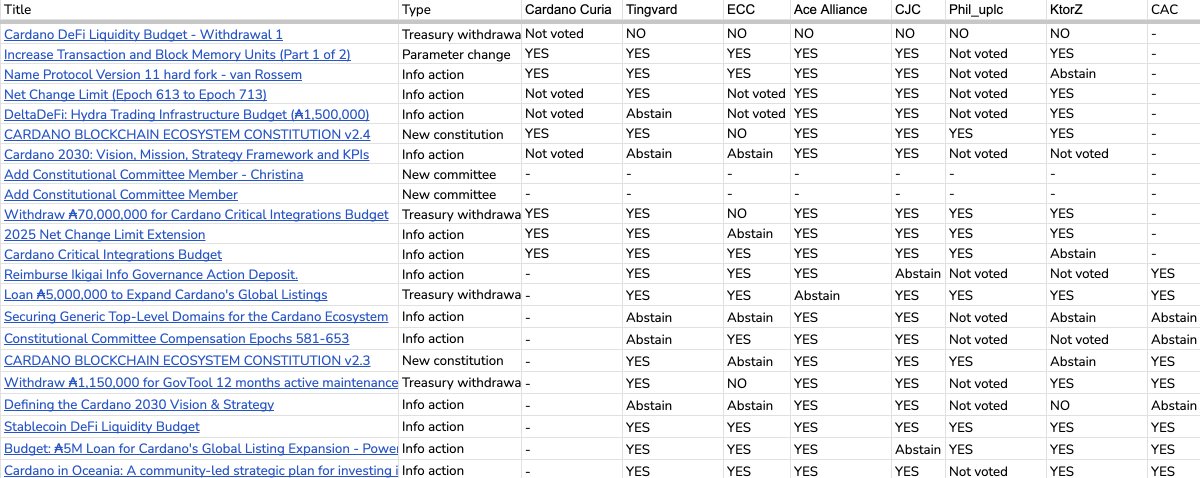
Task: Select the KtorZ column header
Action: pos(1068,9)
